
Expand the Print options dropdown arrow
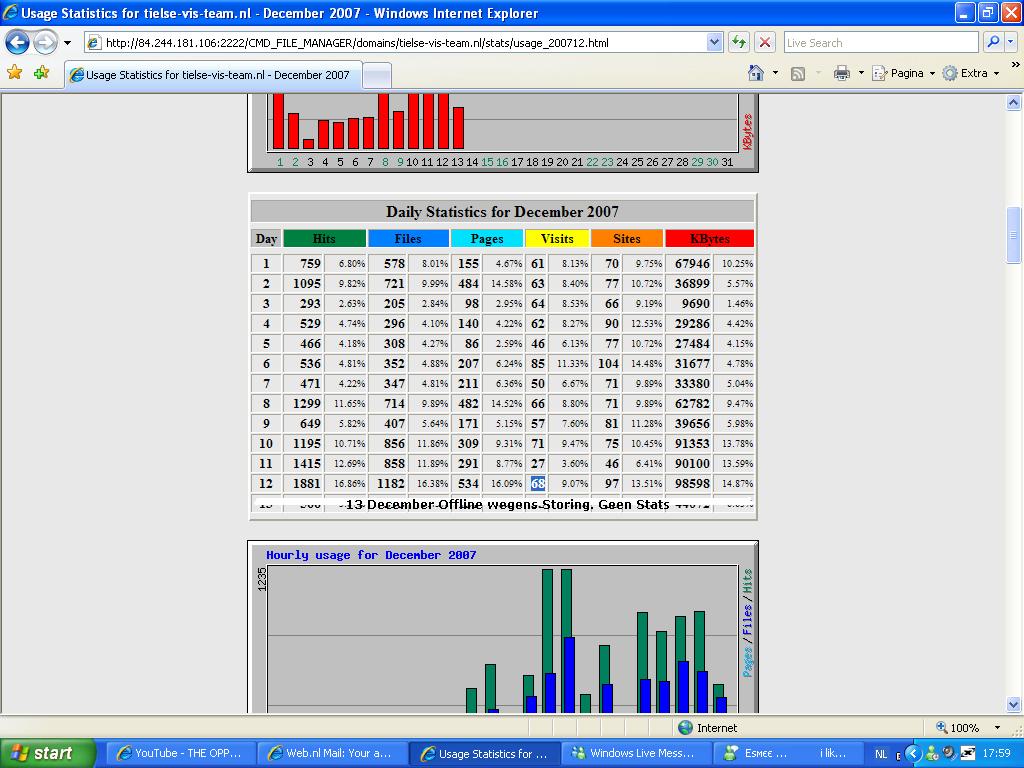pyautogui.click(x=861, y=73)
